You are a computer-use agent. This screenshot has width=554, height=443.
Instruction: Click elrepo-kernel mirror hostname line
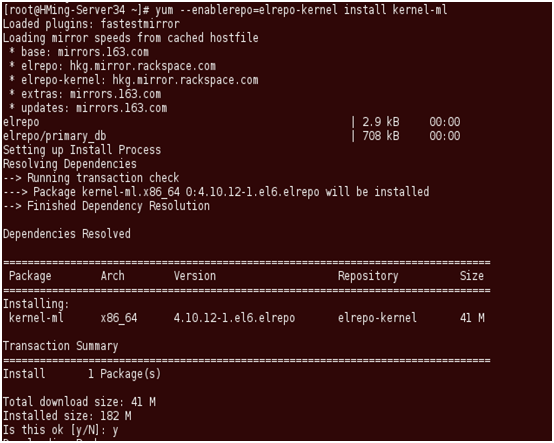coord(134,80)
